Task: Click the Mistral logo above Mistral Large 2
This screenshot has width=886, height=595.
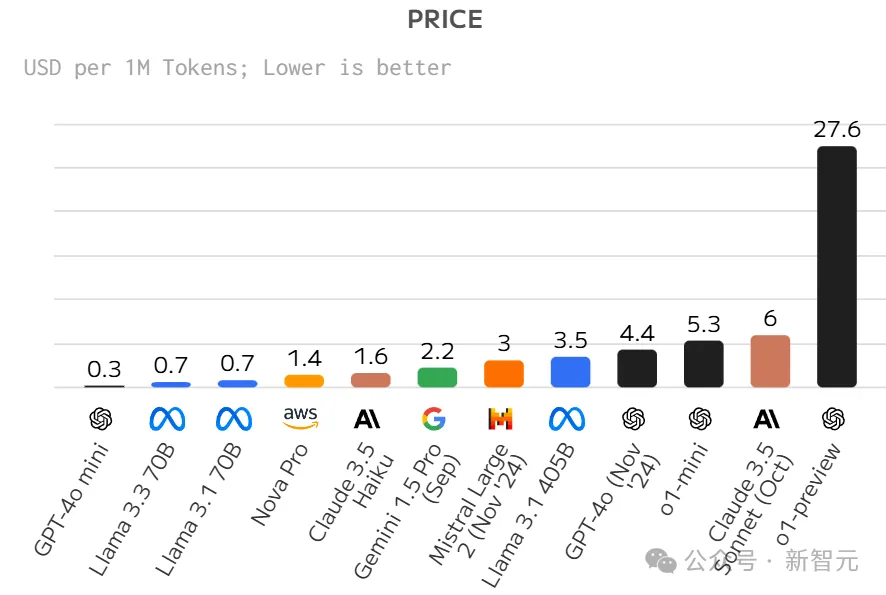Action: click(x=501, y=419)
